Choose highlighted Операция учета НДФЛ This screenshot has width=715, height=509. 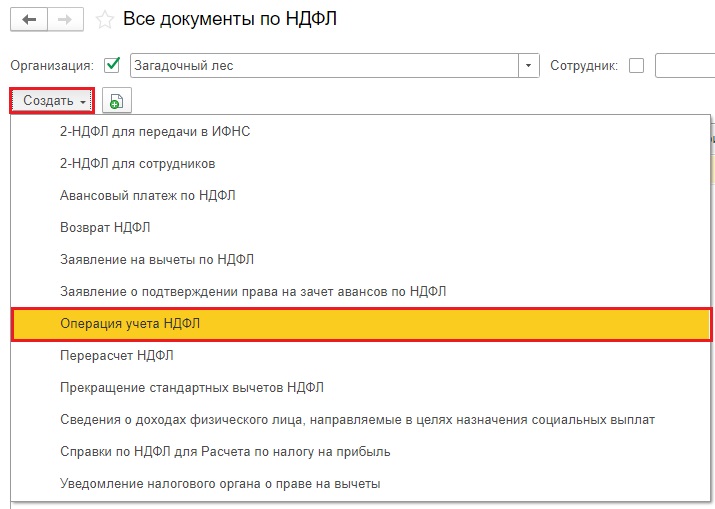361,324
